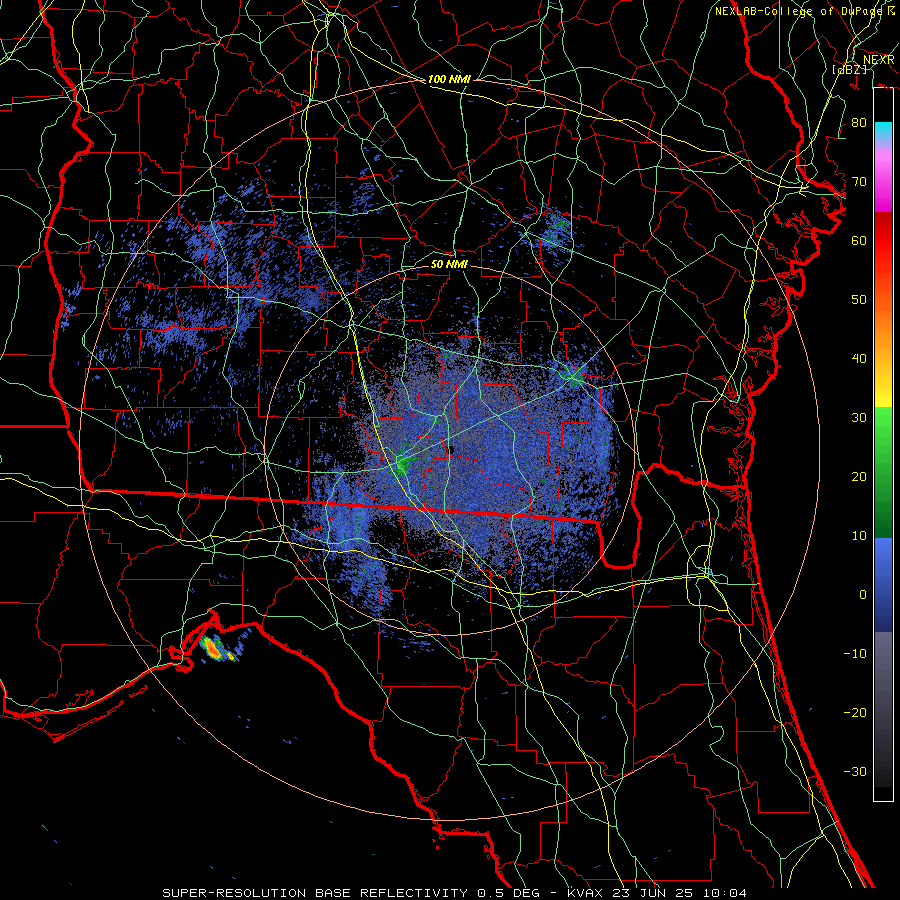Select the -10 value on the dBZ scale
Viewport: 900px width, 900px height.
click(x=855, y=653)
